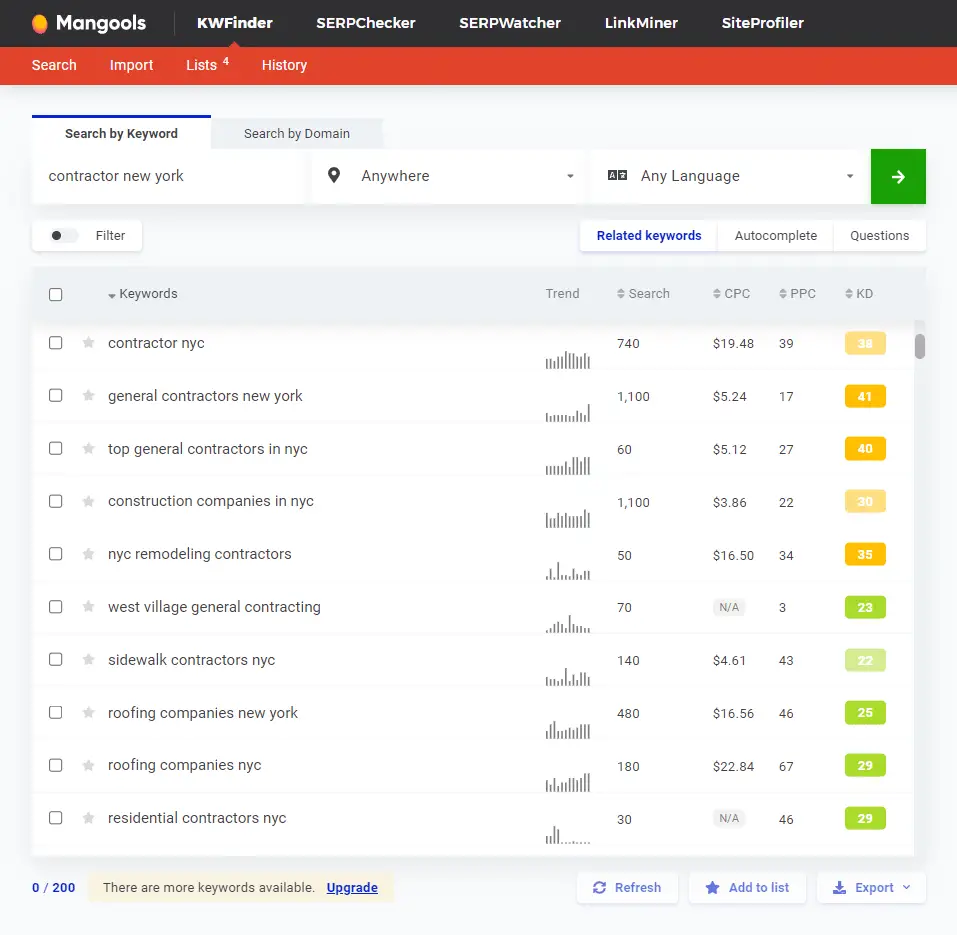The width and height of the screenshot is (957, 935).
Task: Click the green KD 23 badge
Action: [865, 607]
